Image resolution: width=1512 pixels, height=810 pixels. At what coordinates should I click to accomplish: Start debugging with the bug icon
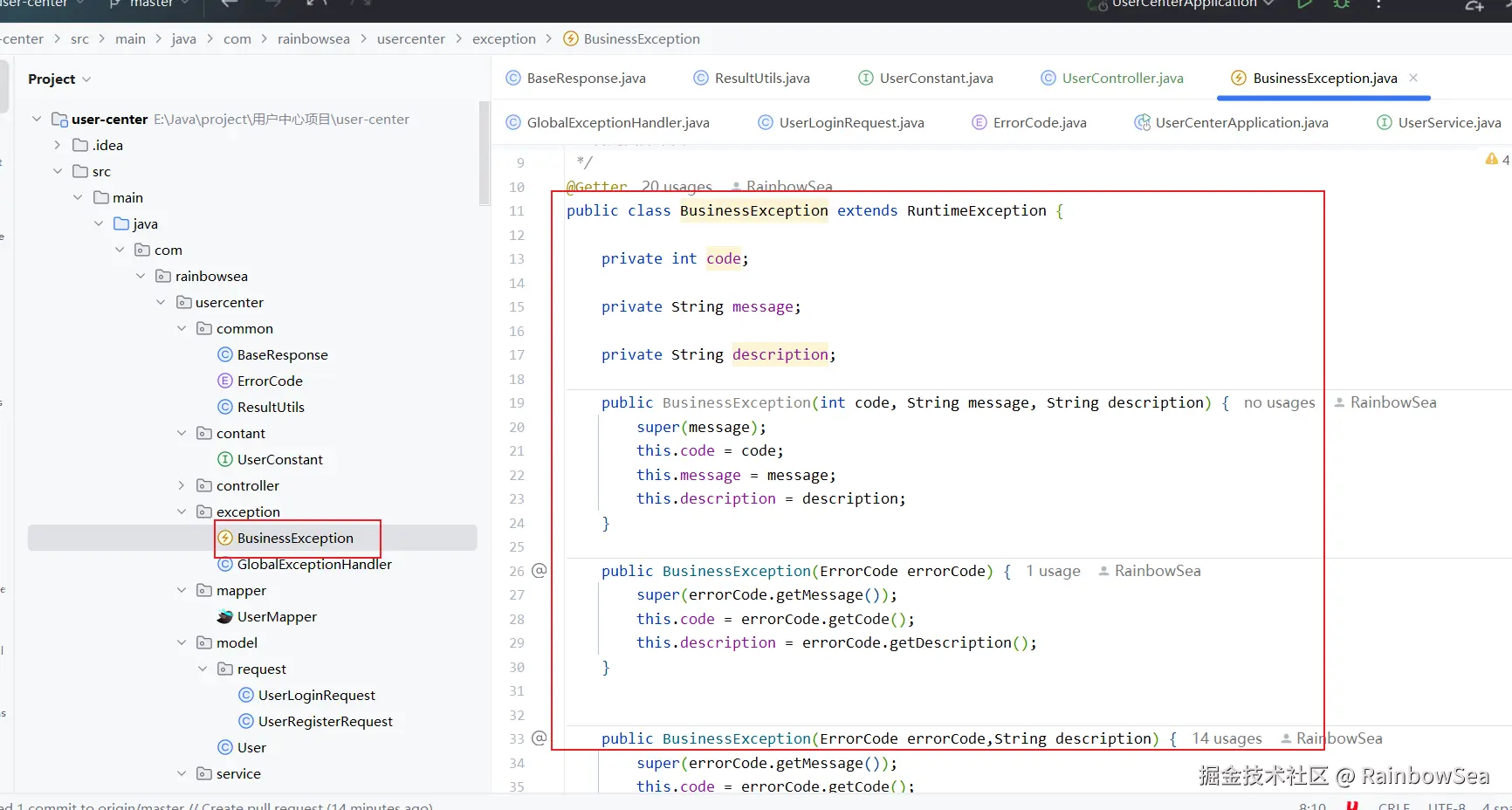(1342, 4)
